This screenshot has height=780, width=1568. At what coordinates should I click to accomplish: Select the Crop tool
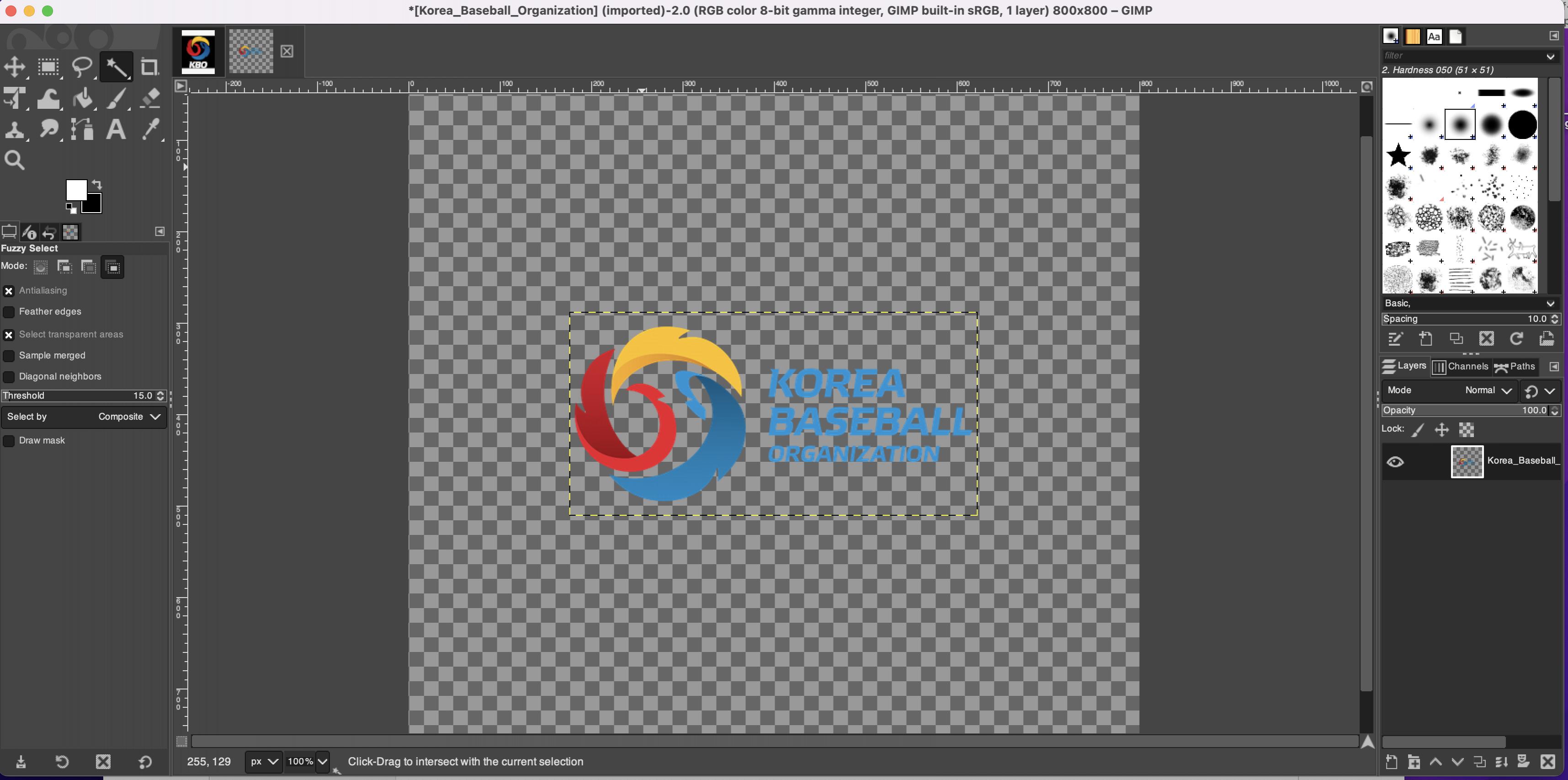pyautogui.click(x=149, y=67)
